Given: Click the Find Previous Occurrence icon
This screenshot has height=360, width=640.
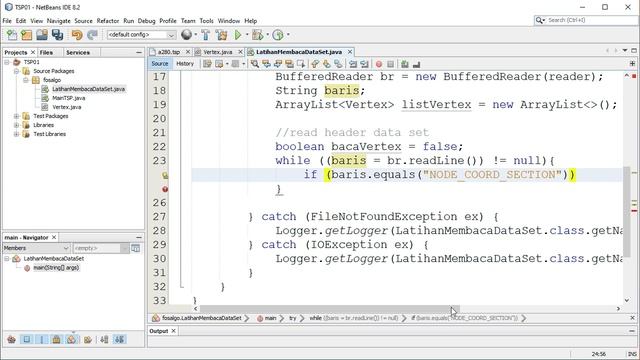Looking at the screenshot, I should pyautogui.click(x=267, y=64).
